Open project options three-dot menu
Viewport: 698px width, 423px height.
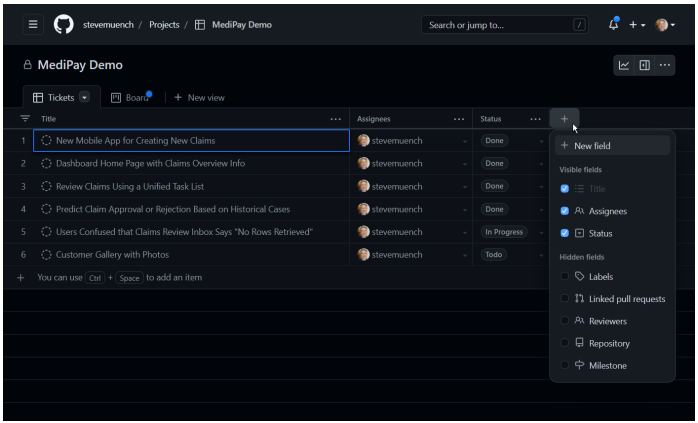click(665, 65)
